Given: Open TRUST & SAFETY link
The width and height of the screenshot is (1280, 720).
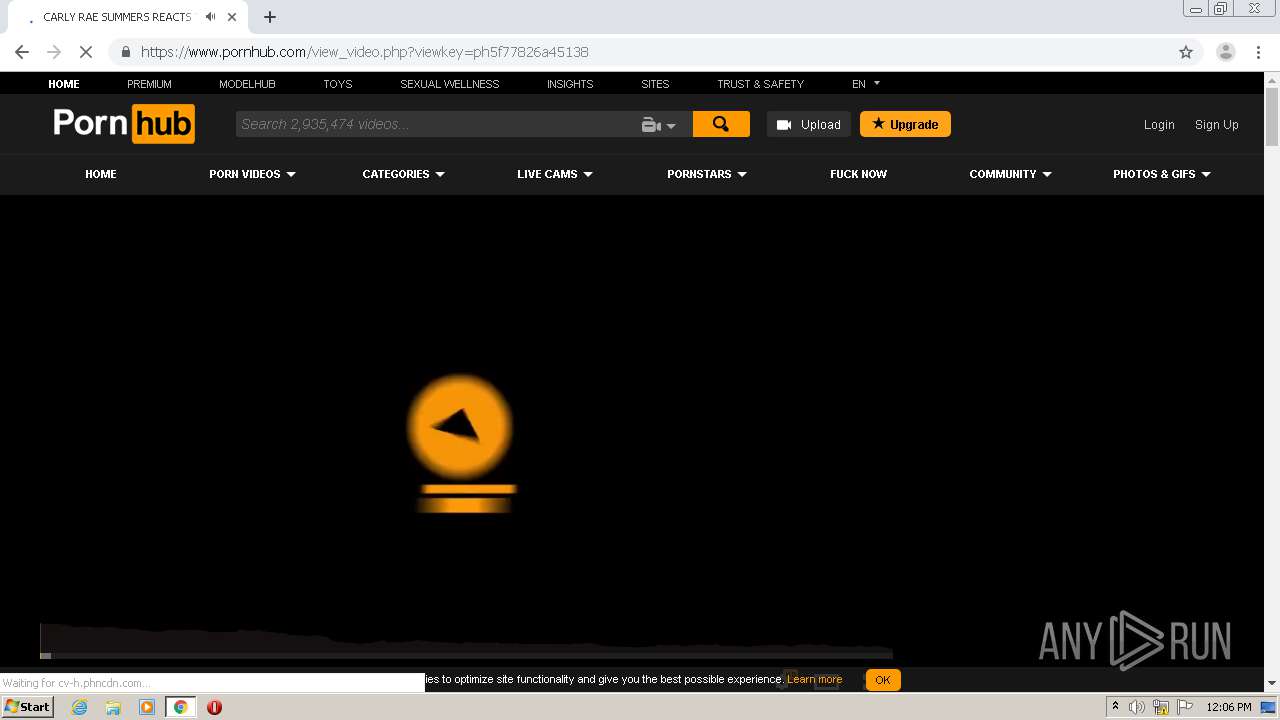Looking at the screenshot, I should [x=760, y=84].
